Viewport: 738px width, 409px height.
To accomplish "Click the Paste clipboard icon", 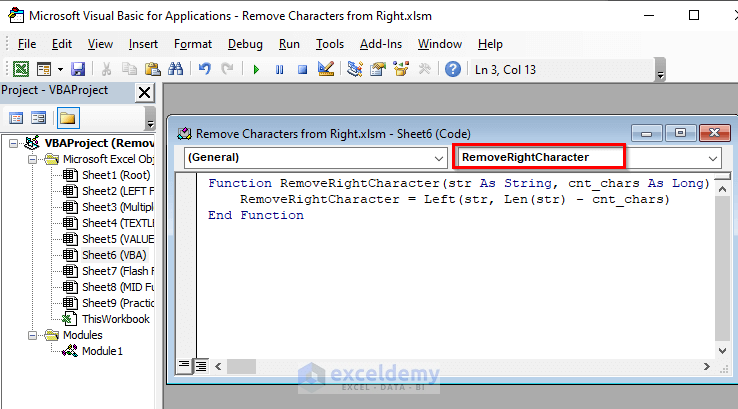I will pos(152,69).
